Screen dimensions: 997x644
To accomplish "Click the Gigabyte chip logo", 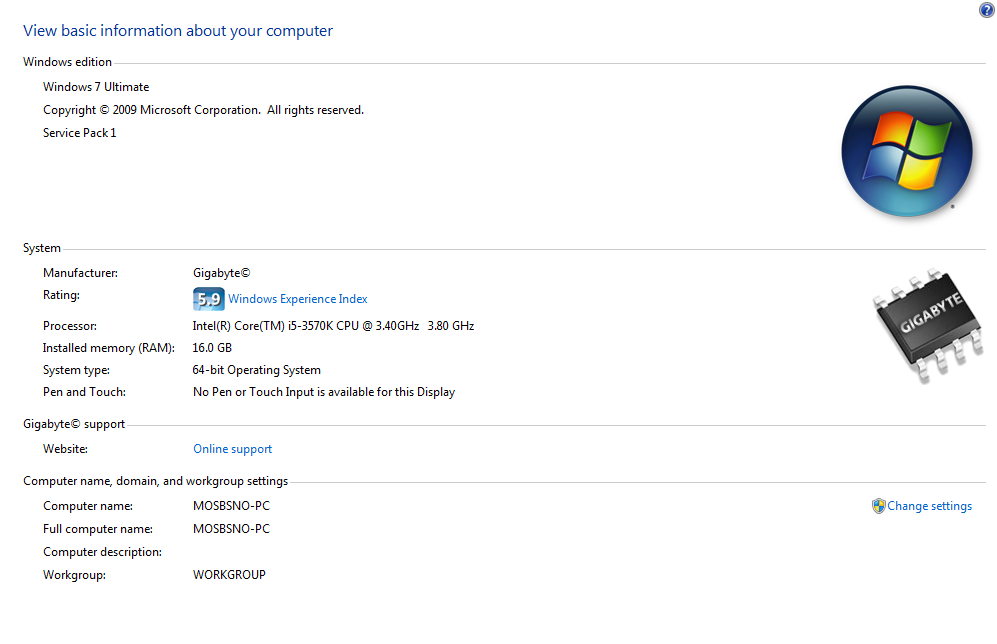I will coord(929,325).
